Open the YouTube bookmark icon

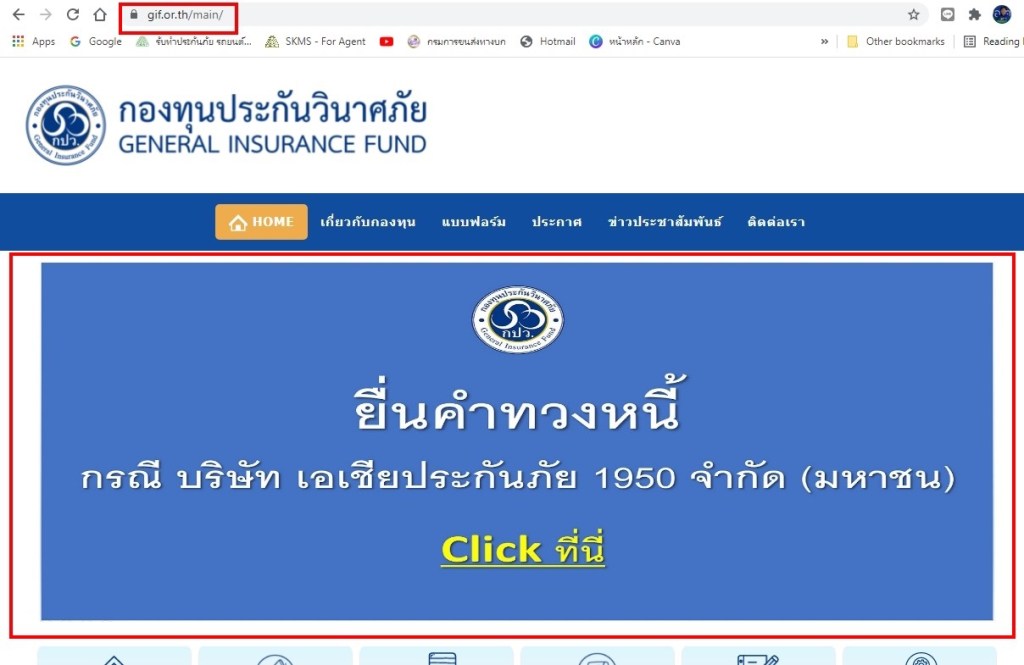click(387, 41)
